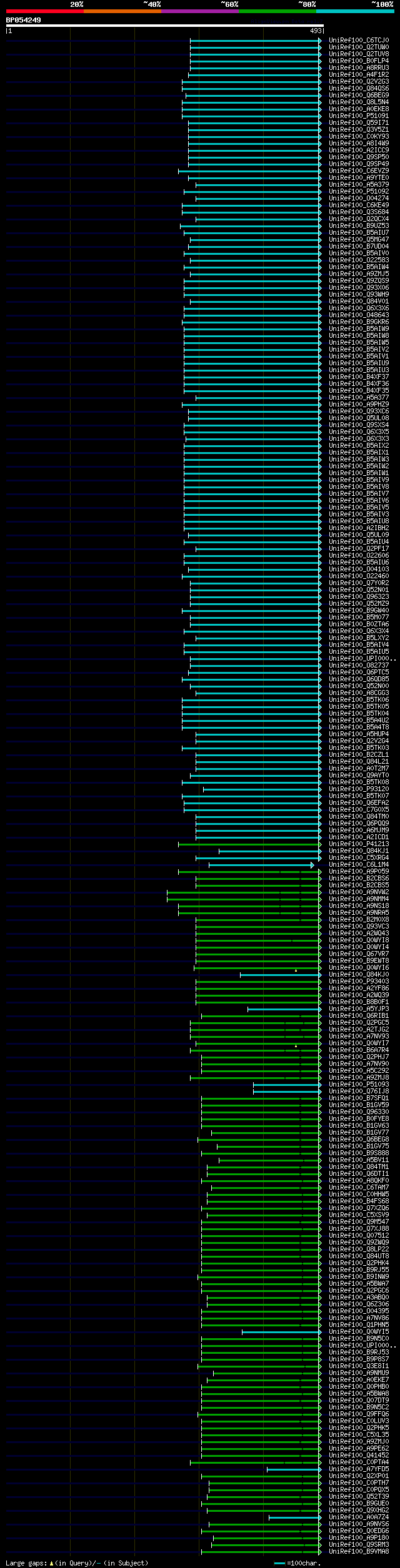Open hit UniRef100_Q6X3X6
Image resolution: width=400 pixels, height=1568 pixels.
click(359, 308)
